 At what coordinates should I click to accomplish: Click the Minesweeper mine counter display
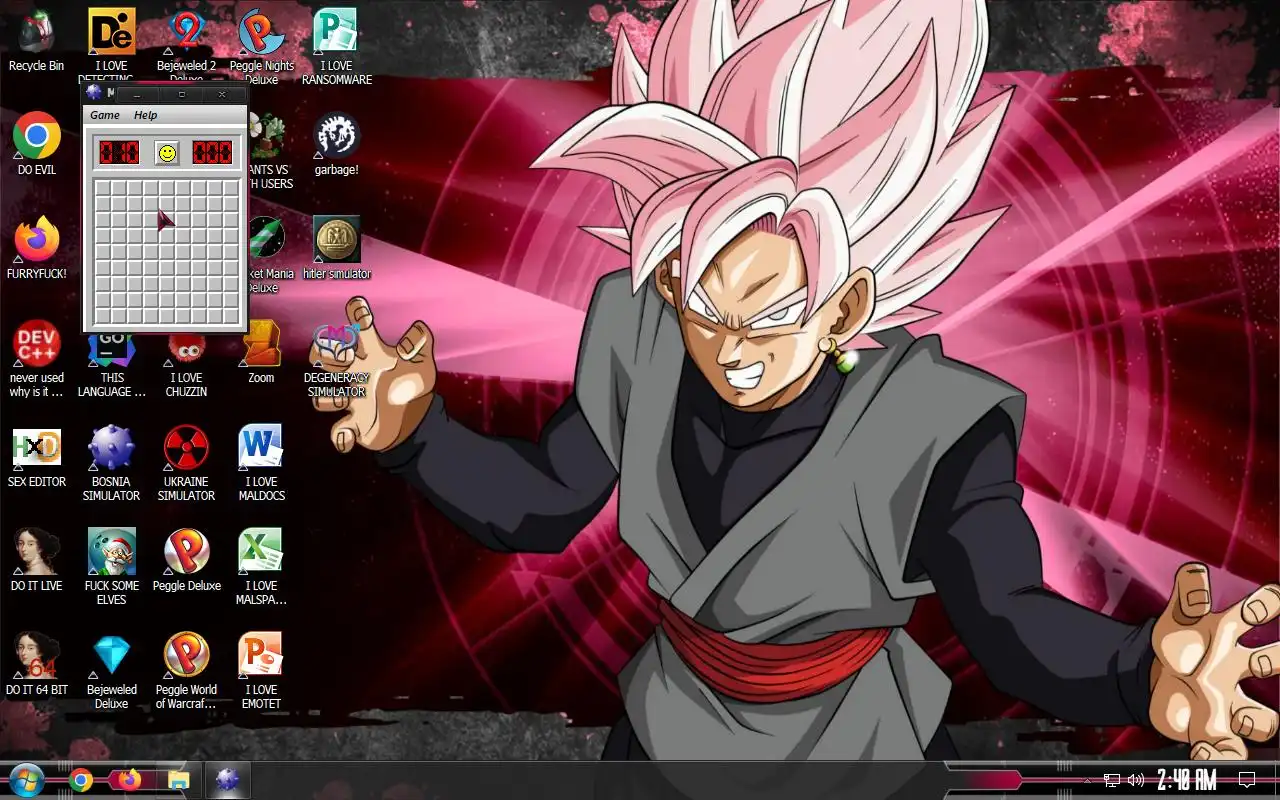tap(119, 152)
